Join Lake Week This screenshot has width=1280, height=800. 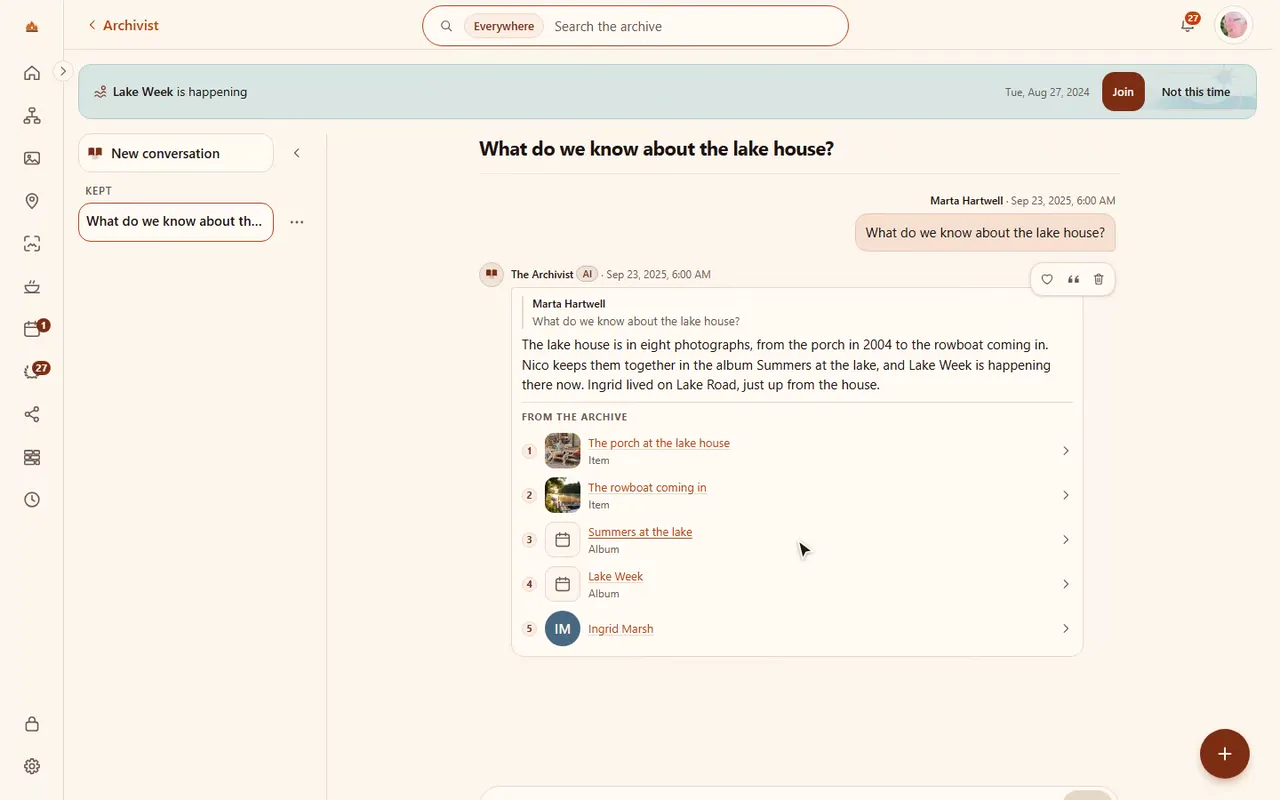point(1123,92)
